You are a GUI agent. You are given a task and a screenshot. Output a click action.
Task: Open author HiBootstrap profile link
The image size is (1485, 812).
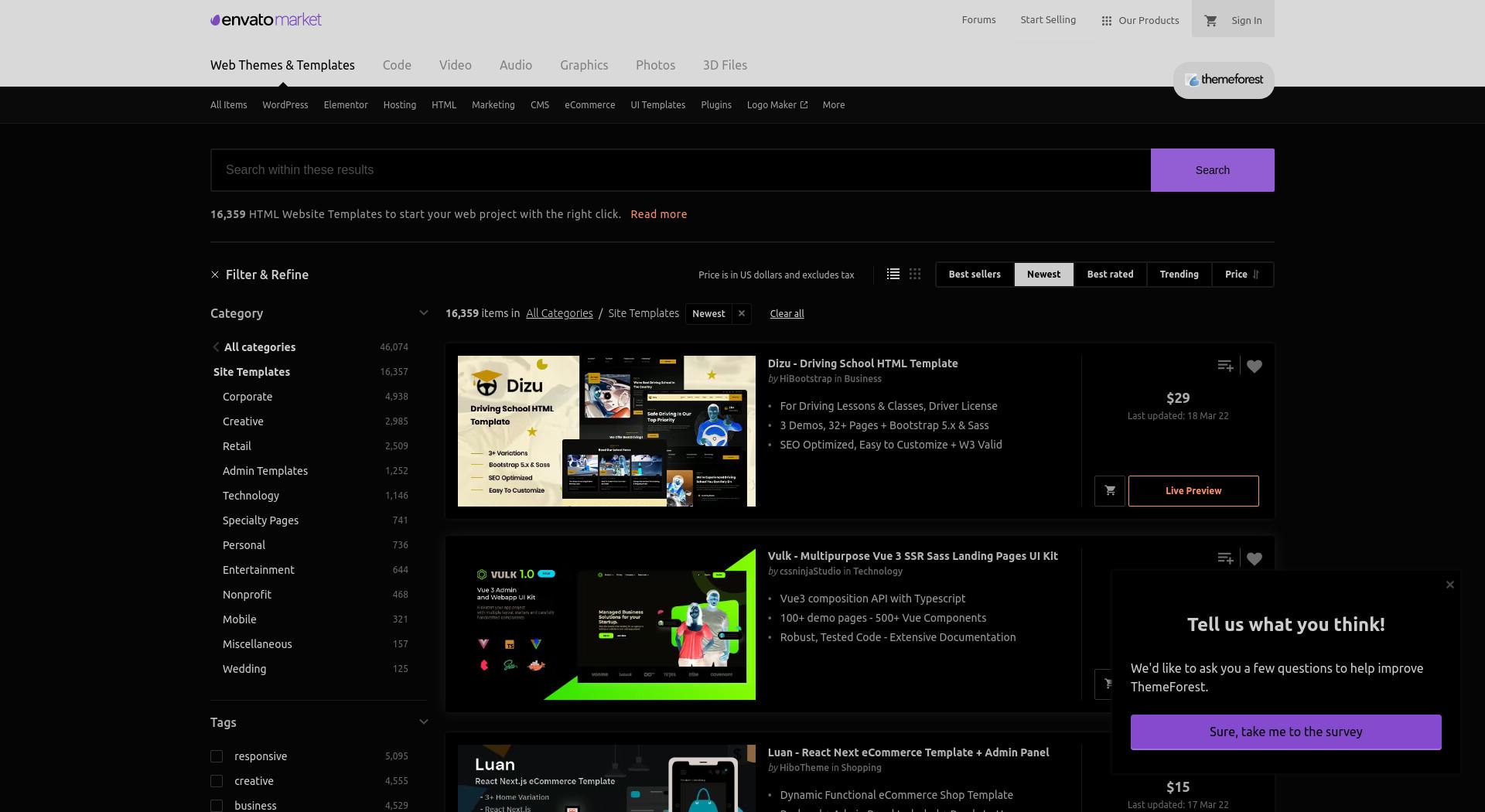pos(805,379)
